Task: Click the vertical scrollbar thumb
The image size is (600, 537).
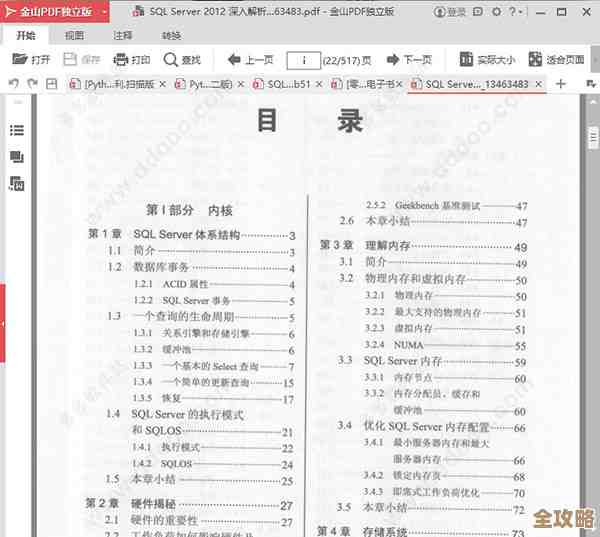Action: coord(593,137)
